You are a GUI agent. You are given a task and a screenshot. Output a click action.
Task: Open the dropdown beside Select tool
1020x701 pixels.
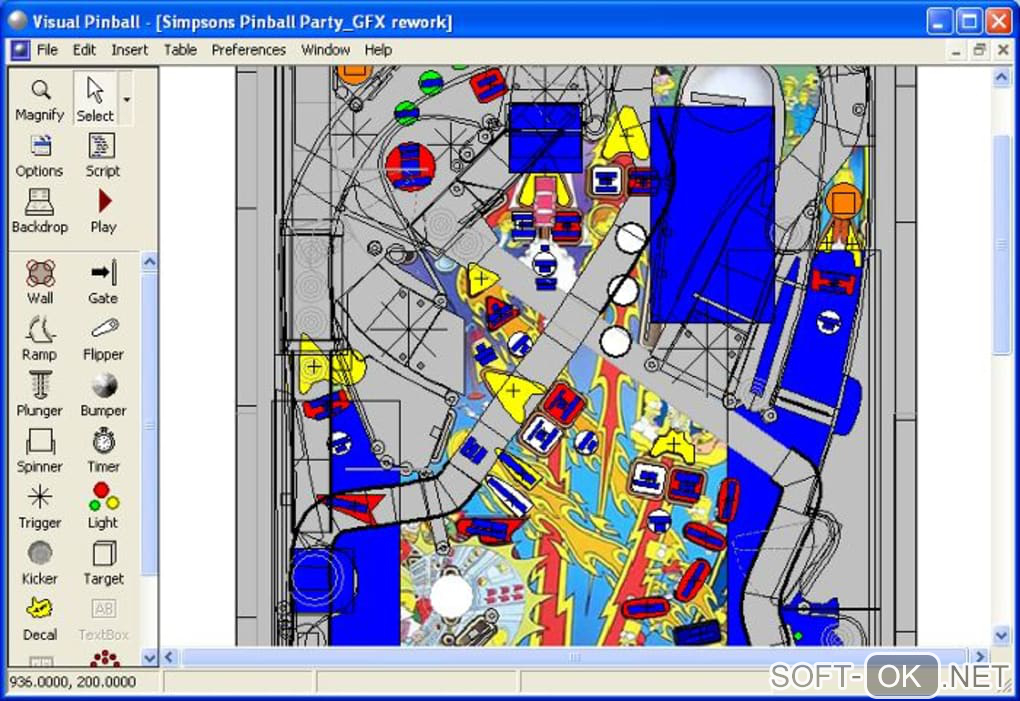126,99
